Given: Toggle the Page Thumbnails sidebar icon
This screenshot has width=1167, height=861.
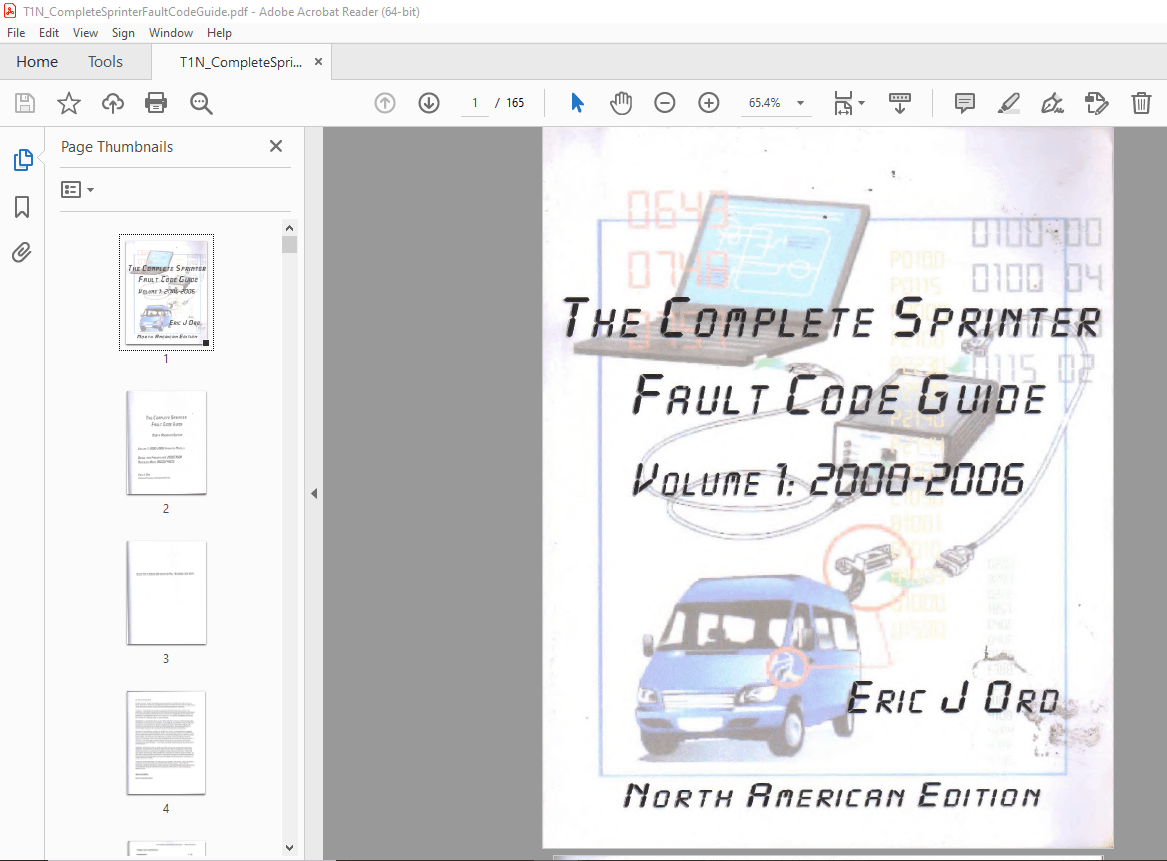Looking at the screenshot, I should [22, 157].
